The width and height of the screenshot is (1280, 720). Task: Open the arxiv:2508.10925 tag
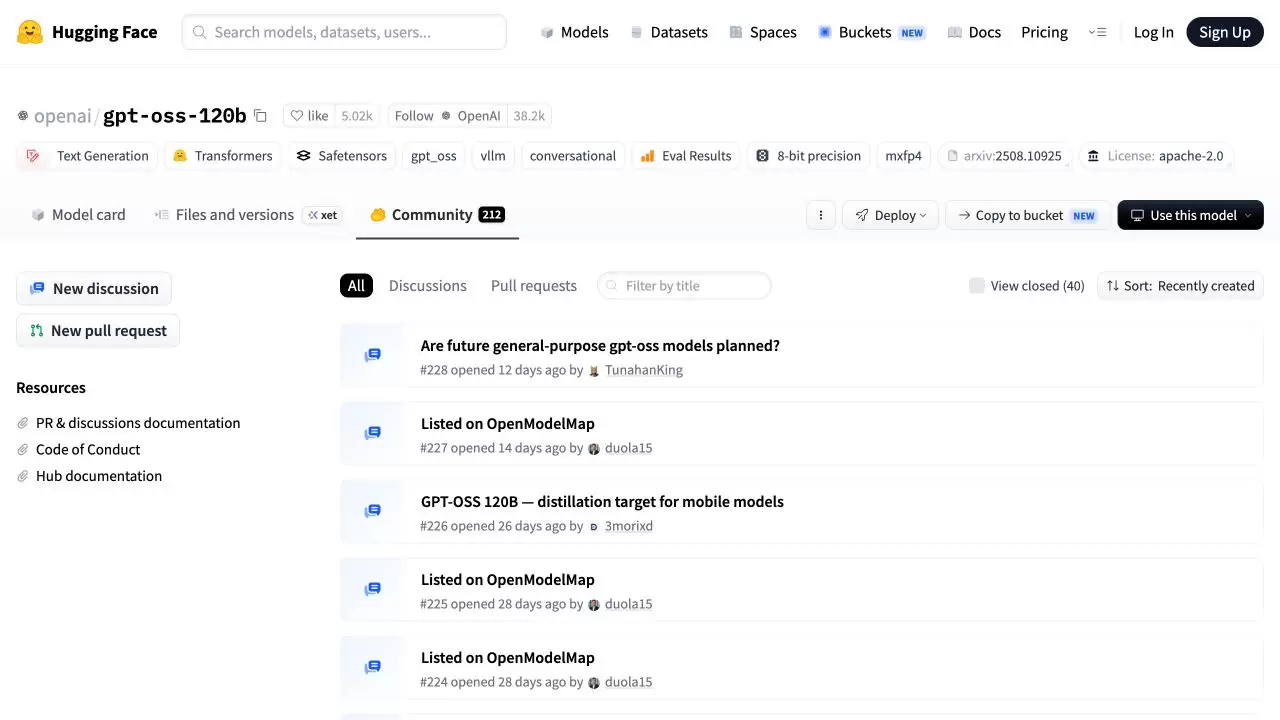(1004, 156)
